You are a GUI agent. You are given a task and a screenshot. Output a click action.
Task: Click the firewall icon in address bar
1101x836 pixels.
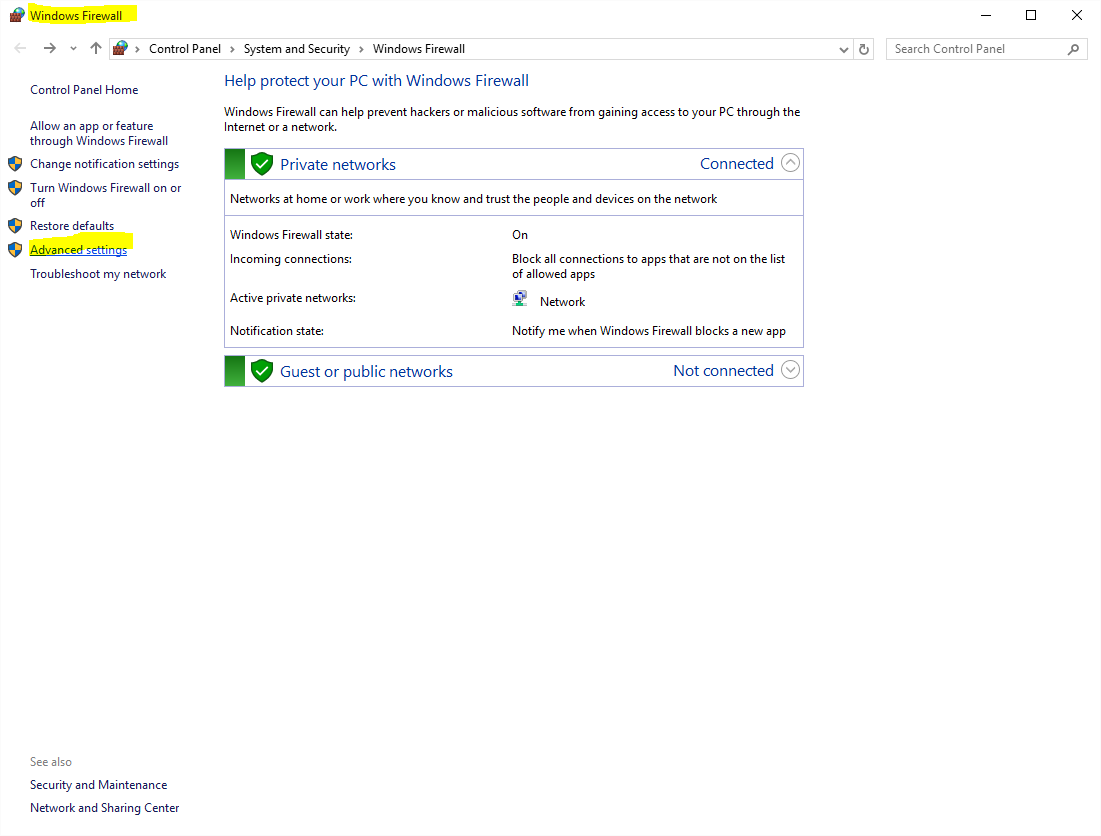[x=121, y=48]
